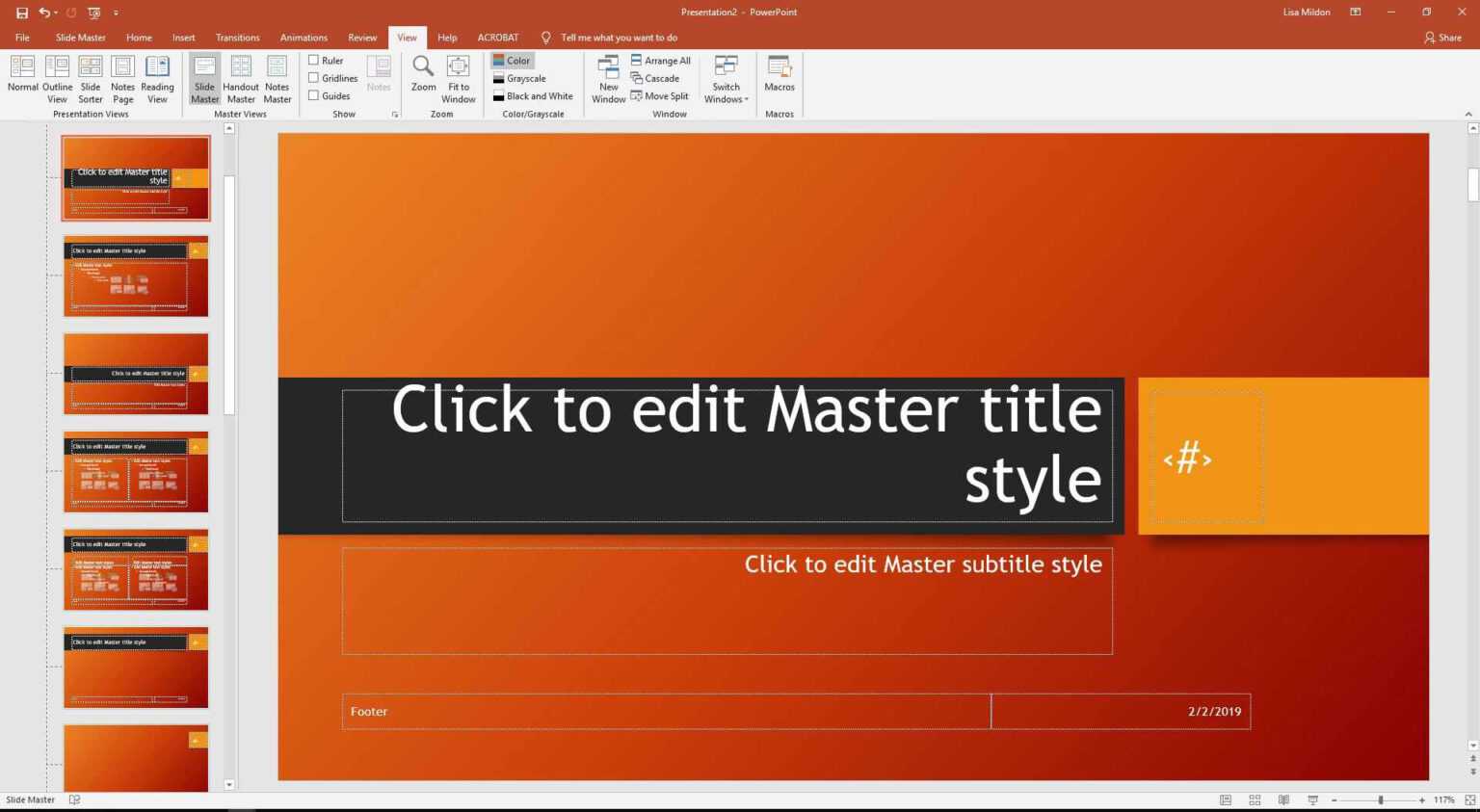Open the Slide Sorter view from status bar
1480x812 pixels.
pos(1255,799)
